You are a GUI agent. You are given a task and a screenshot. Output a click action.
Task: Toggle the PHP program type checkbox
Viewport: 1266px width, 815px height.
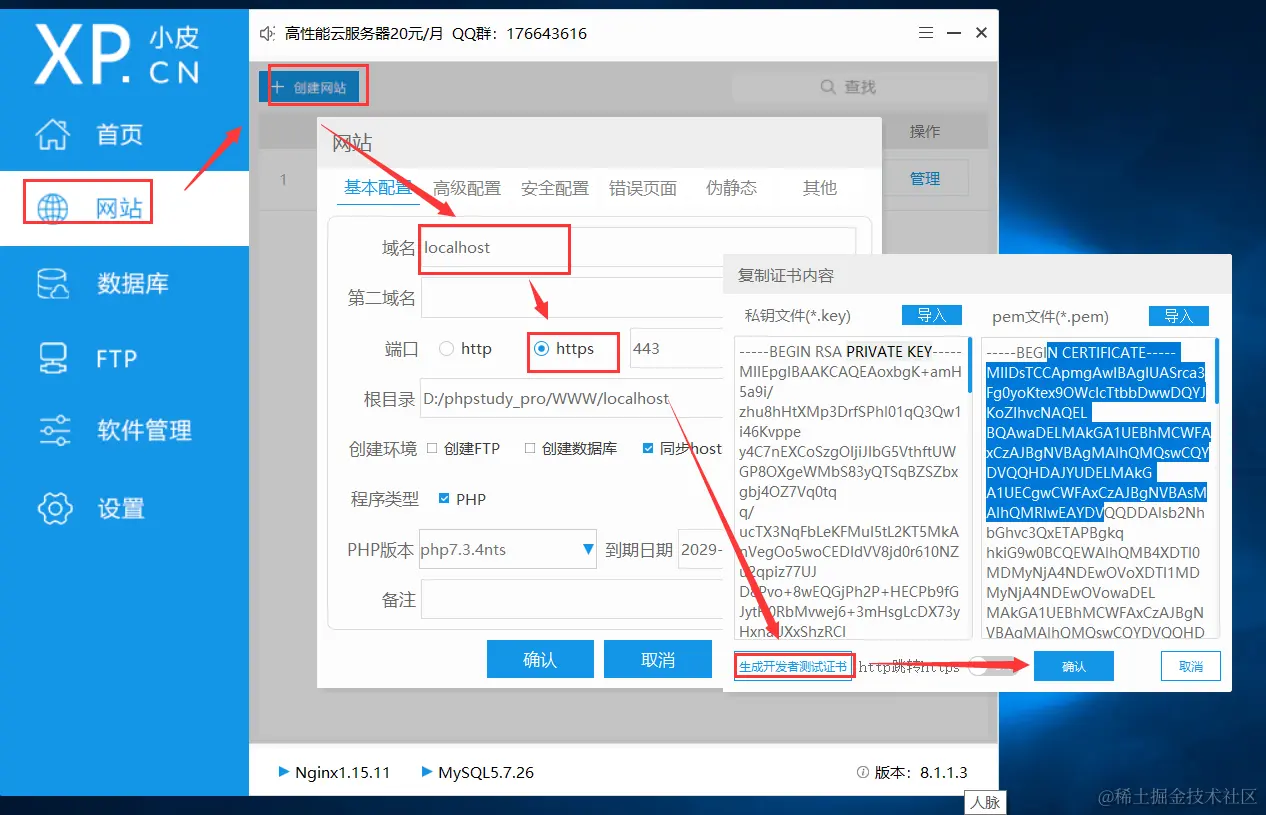tap(444, 499)
